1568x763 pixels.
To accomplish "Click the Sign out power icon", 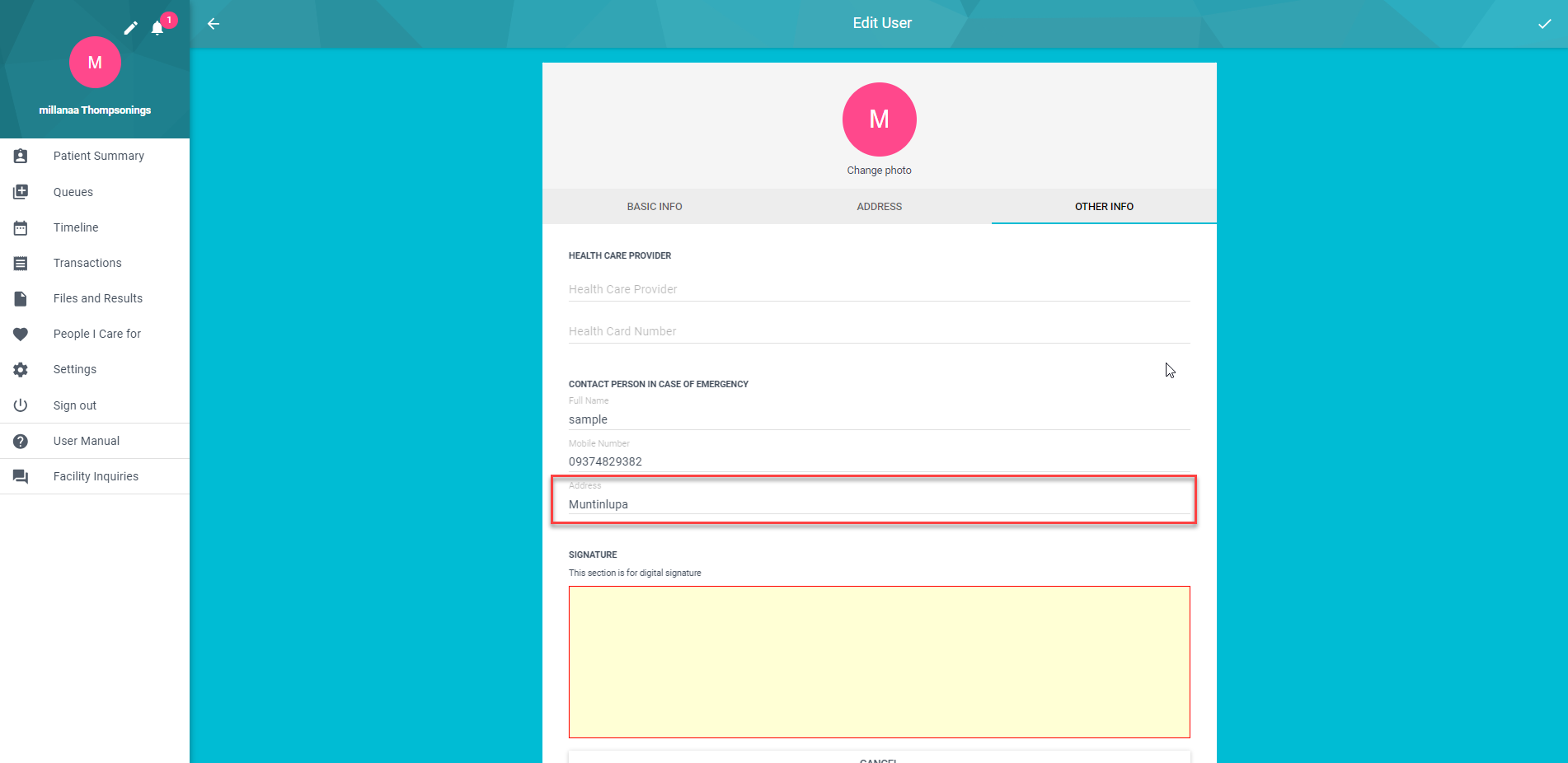I will [21, 405].
